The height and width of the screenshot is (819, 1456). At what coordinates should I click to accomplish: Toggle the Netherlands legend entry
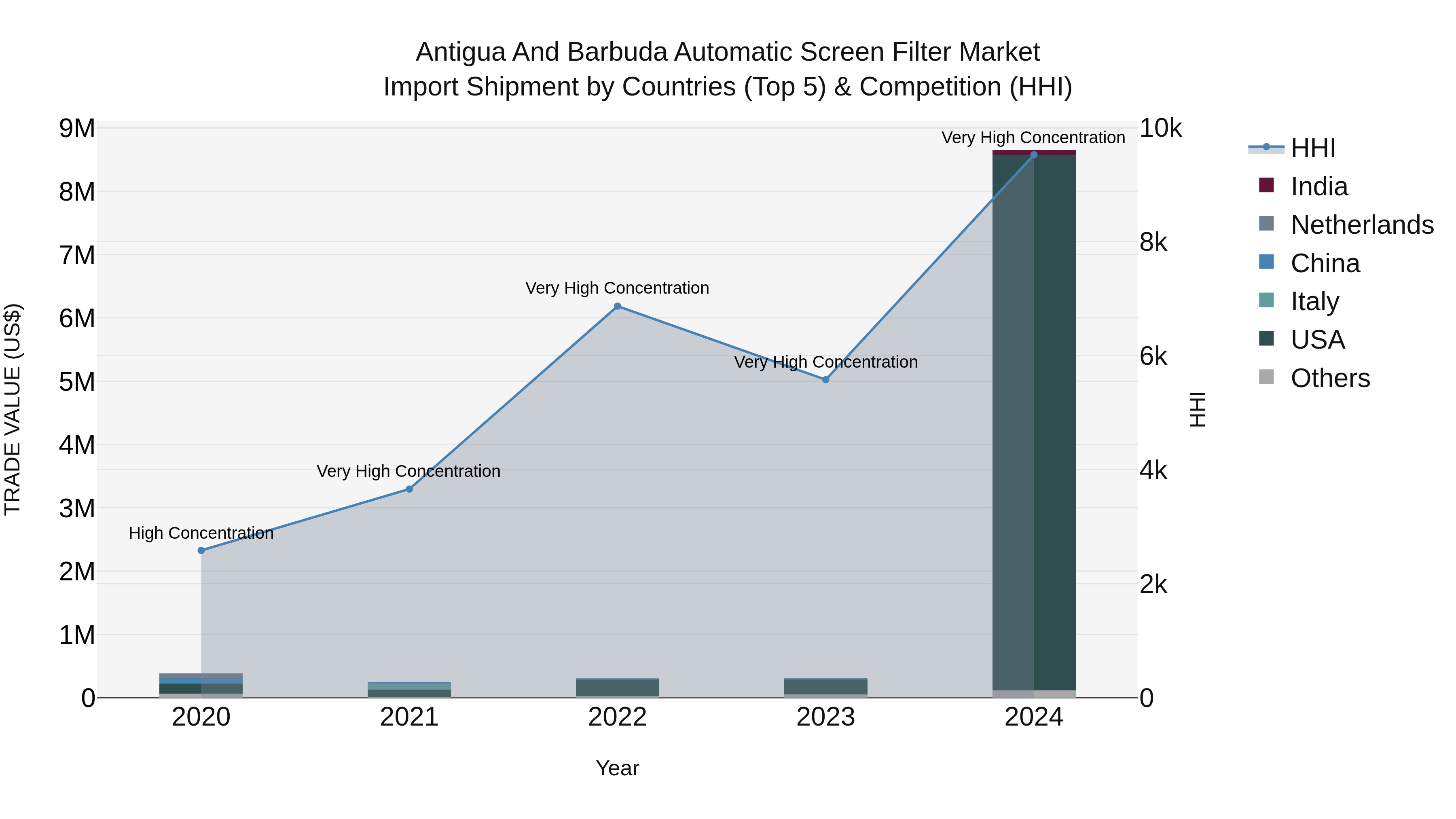pos(1346,225)
